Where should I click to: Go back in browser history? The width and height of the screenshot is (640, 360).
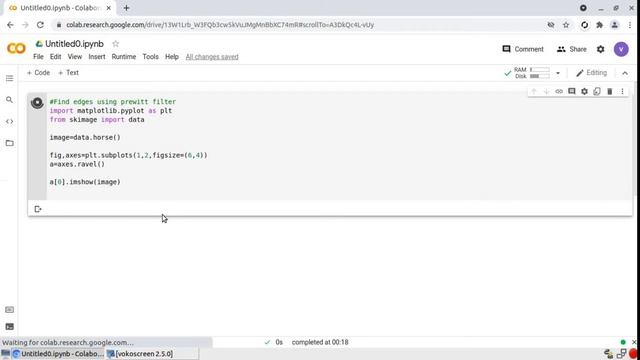pos(10,25)
